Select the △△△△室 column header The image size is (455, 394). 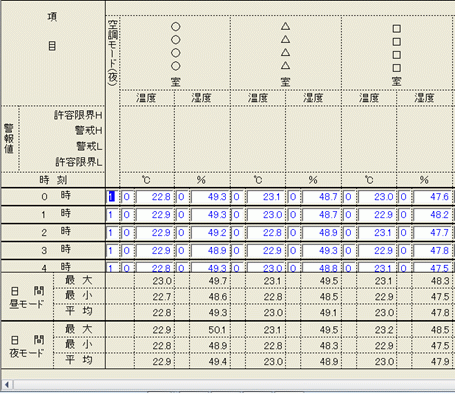285,53
